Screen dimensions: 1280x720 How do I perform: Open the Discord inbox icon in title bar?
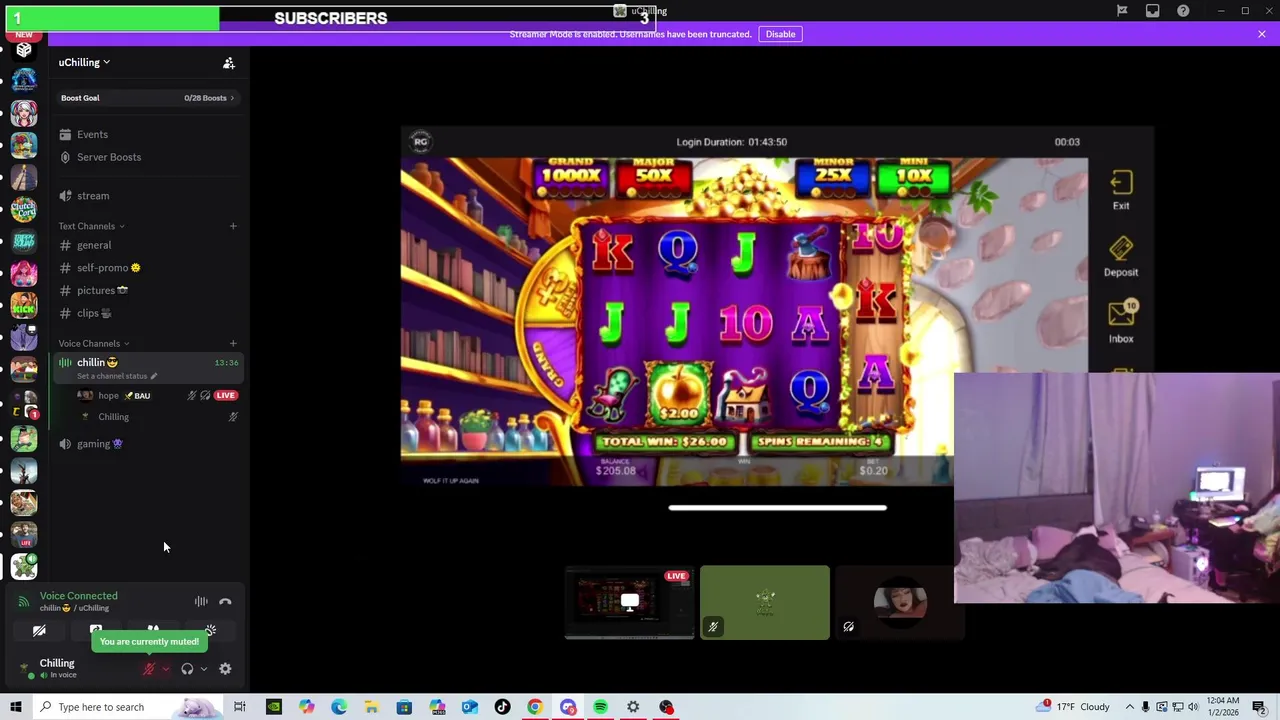click(1153, 11)
